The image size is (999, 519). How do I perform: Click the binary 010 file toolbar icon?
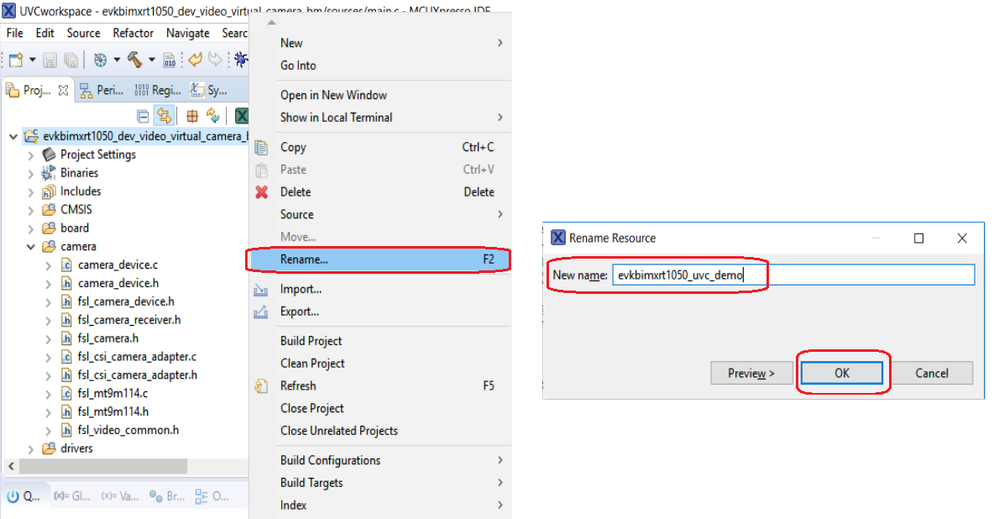(x=170, y=60)
